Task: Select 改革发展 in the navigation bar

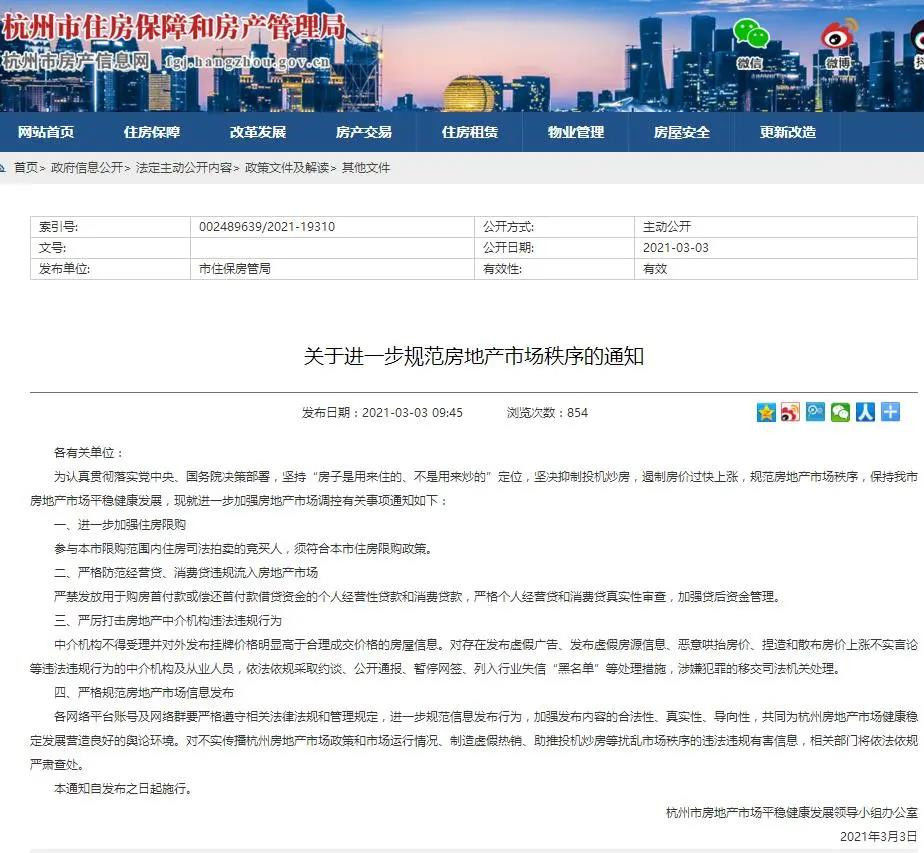Action: click(x=258, y=132)
